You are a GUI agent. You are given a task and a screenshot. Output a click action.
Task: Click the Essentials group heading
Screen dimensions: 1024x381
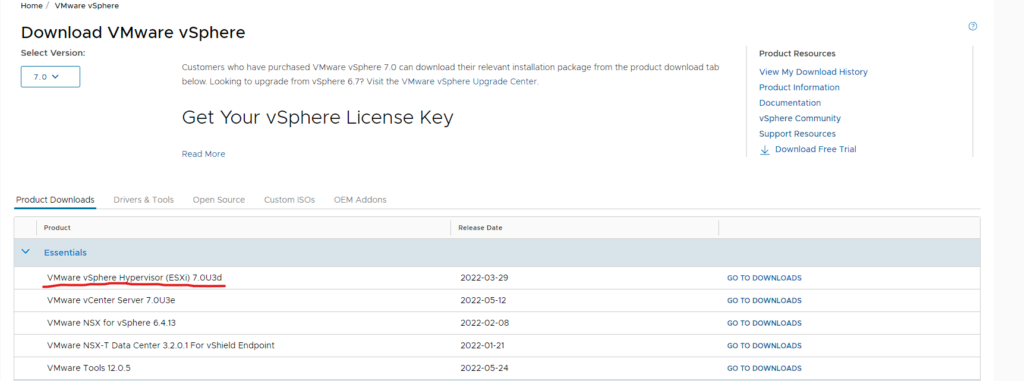click(65, 252)
